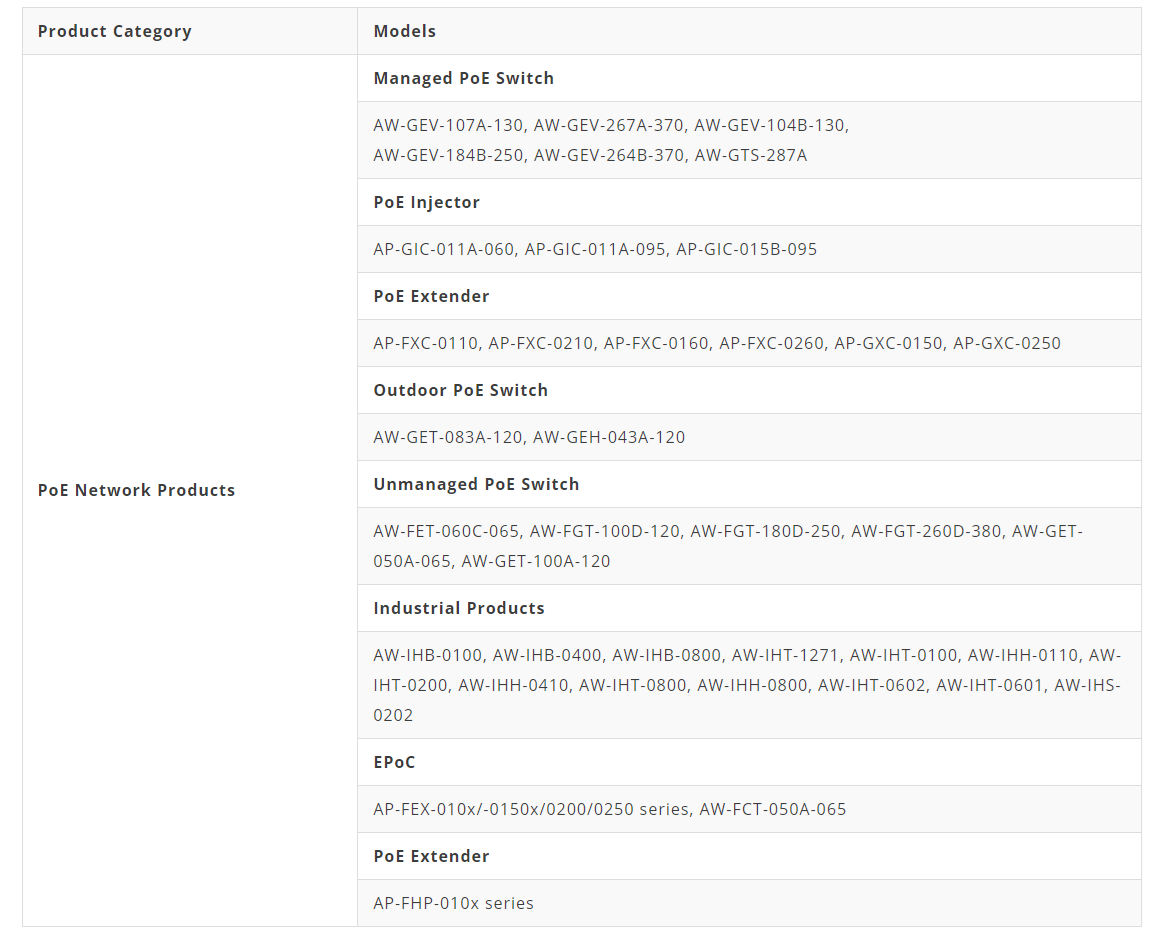This screenshot has width=1153, height=951.
Task: Click the Managed PoE Switch heading
Action: [463, 78]
